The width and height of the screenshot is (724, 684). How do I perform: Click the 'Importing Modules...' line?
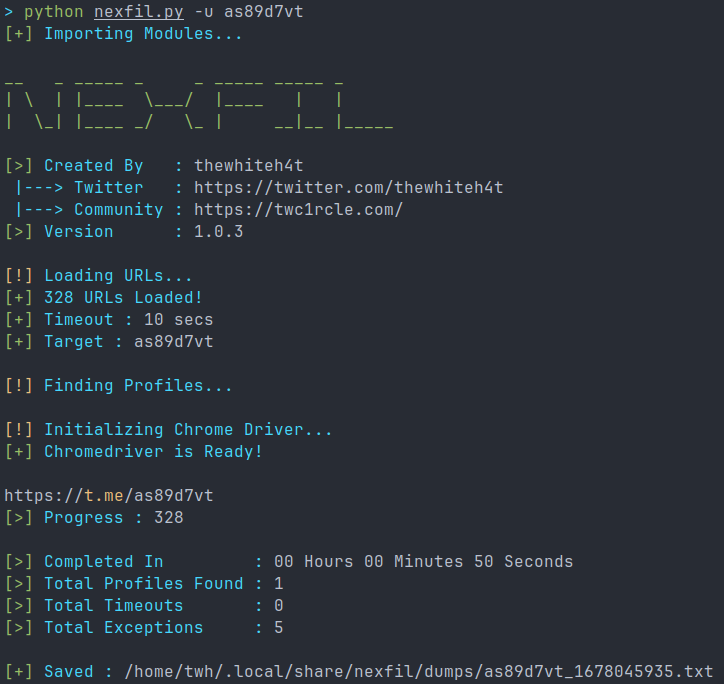(123, 34)
